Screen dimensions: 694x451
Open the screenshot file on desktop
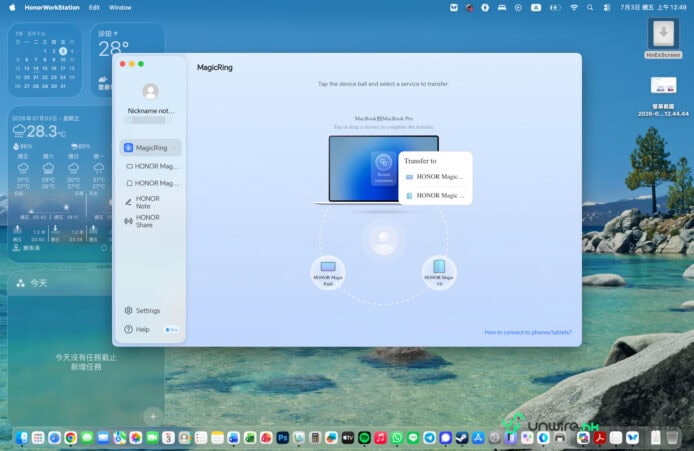click(663, 96)
